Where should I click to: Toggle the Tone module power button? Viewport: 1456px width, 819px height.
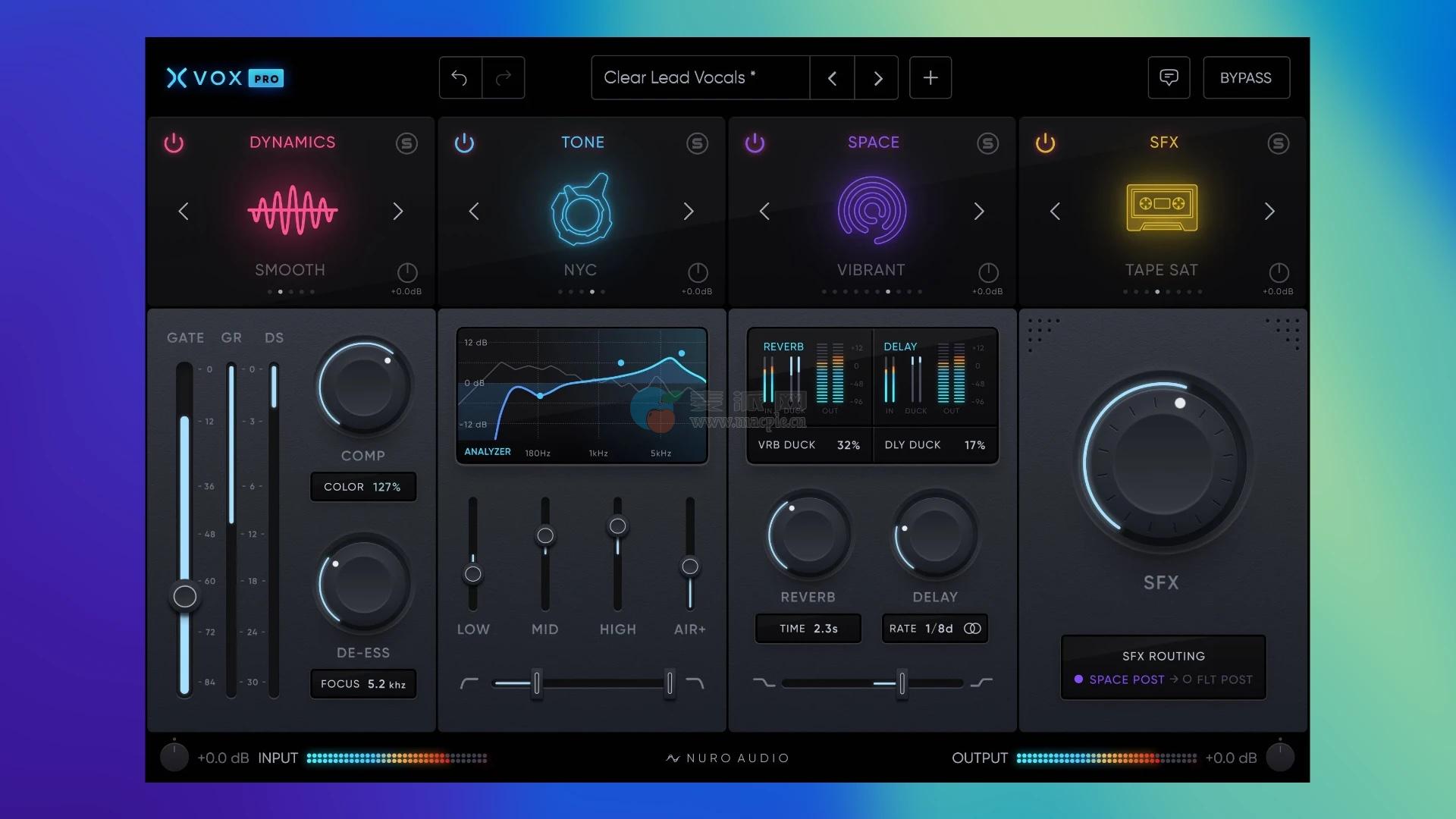pyautogui.click(x=464, y=143)
